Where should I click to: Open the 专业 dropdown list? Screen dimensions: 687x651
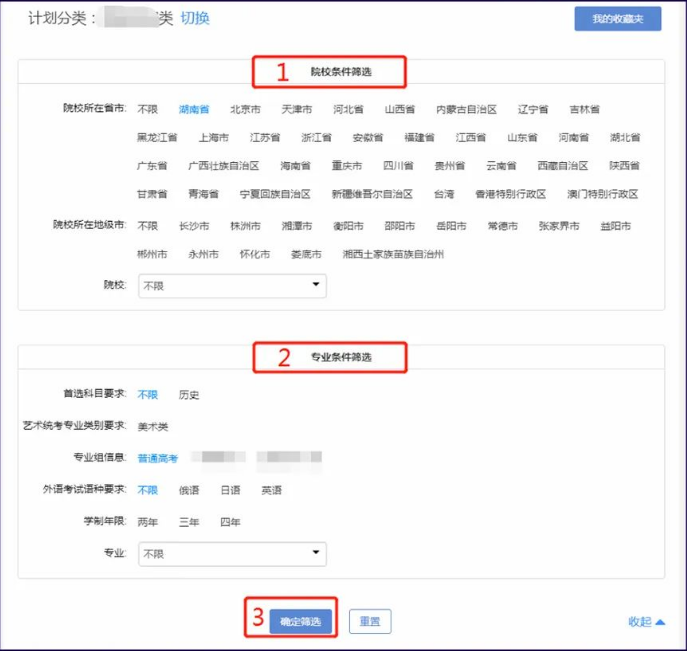pyautogui.click(x=232, y=552)
